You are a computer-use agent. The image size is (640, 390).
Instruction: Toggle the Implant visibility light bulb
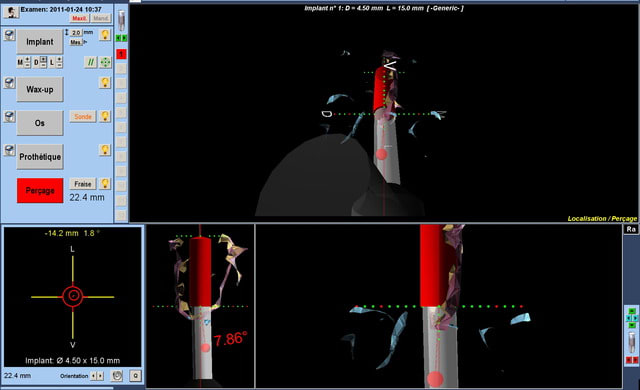click(x=105, y=35)
